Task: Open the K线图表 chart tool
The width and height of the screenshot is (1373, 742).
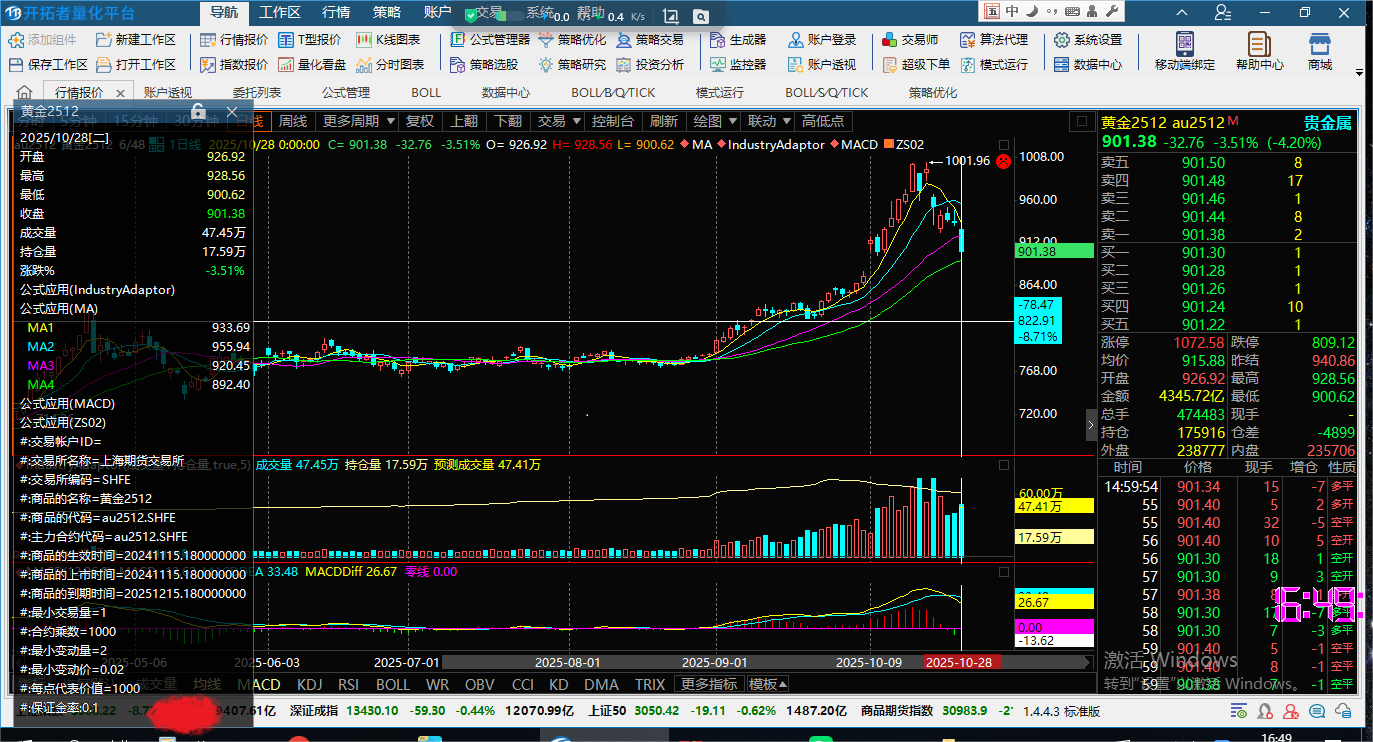Action: point(388,40)
